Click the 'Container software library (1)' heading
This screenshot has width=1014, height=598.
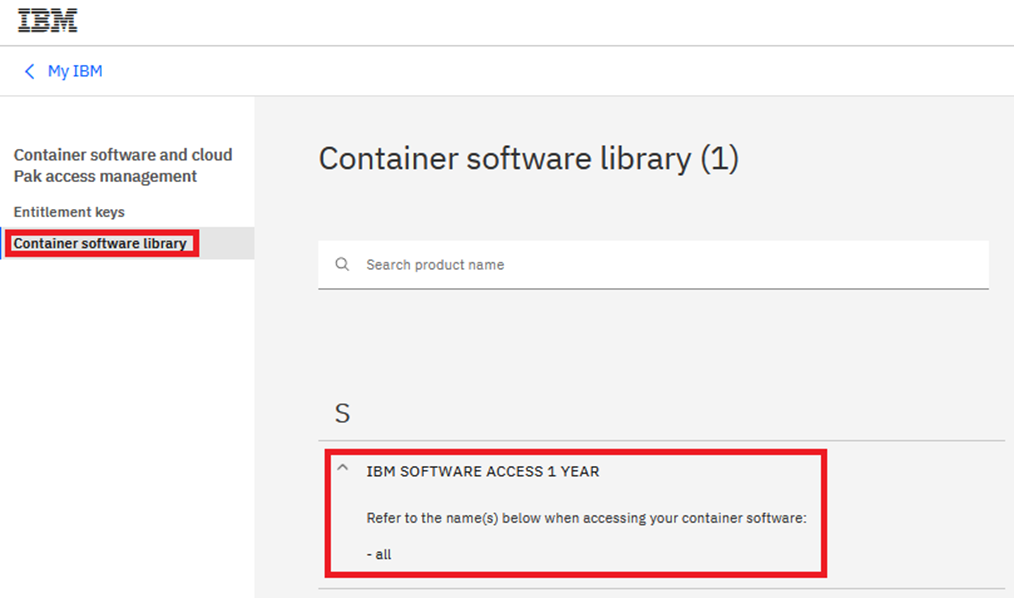pos(528,158)
